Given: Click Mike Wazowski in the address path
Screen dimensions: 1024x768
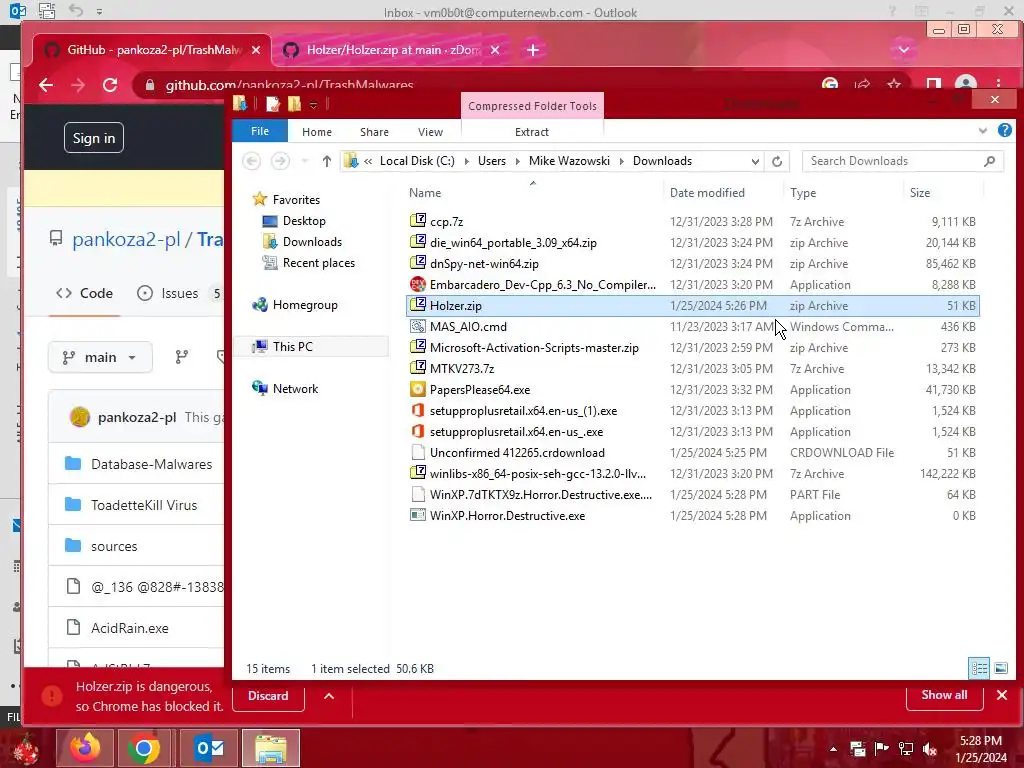Looking at the screenshot, I should point(569,161).
